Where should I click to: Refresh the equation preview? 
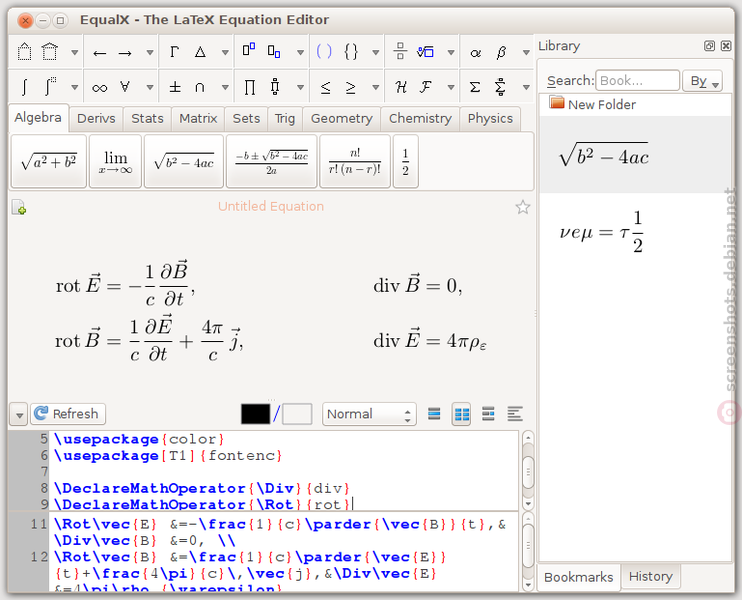pos(68,414)
